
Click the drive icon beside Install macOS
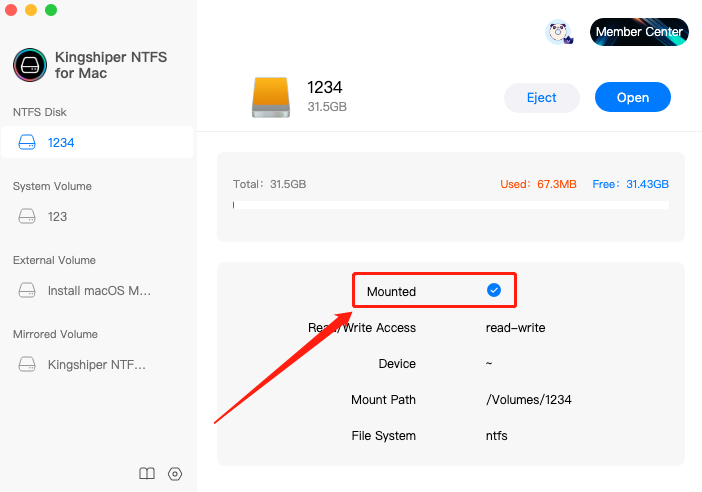[x=27, y=290]
